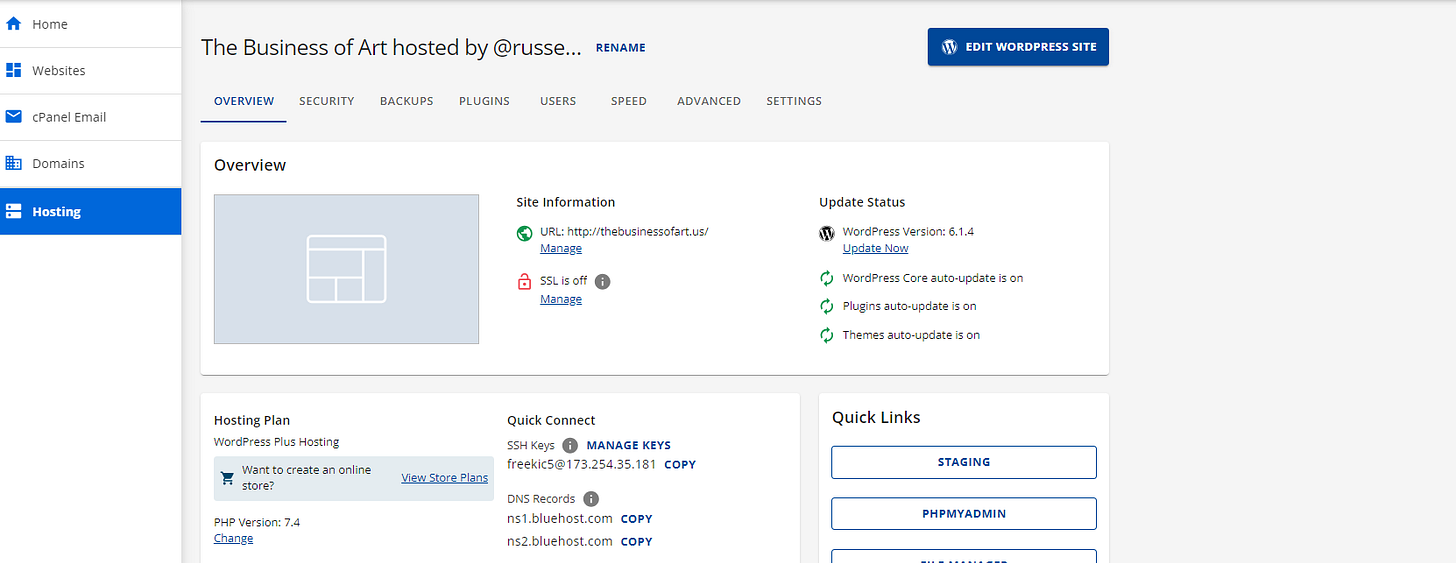Copy the ns1.bluehost.com DNS record
The image size is (1456, 563).
click(637, 519)
